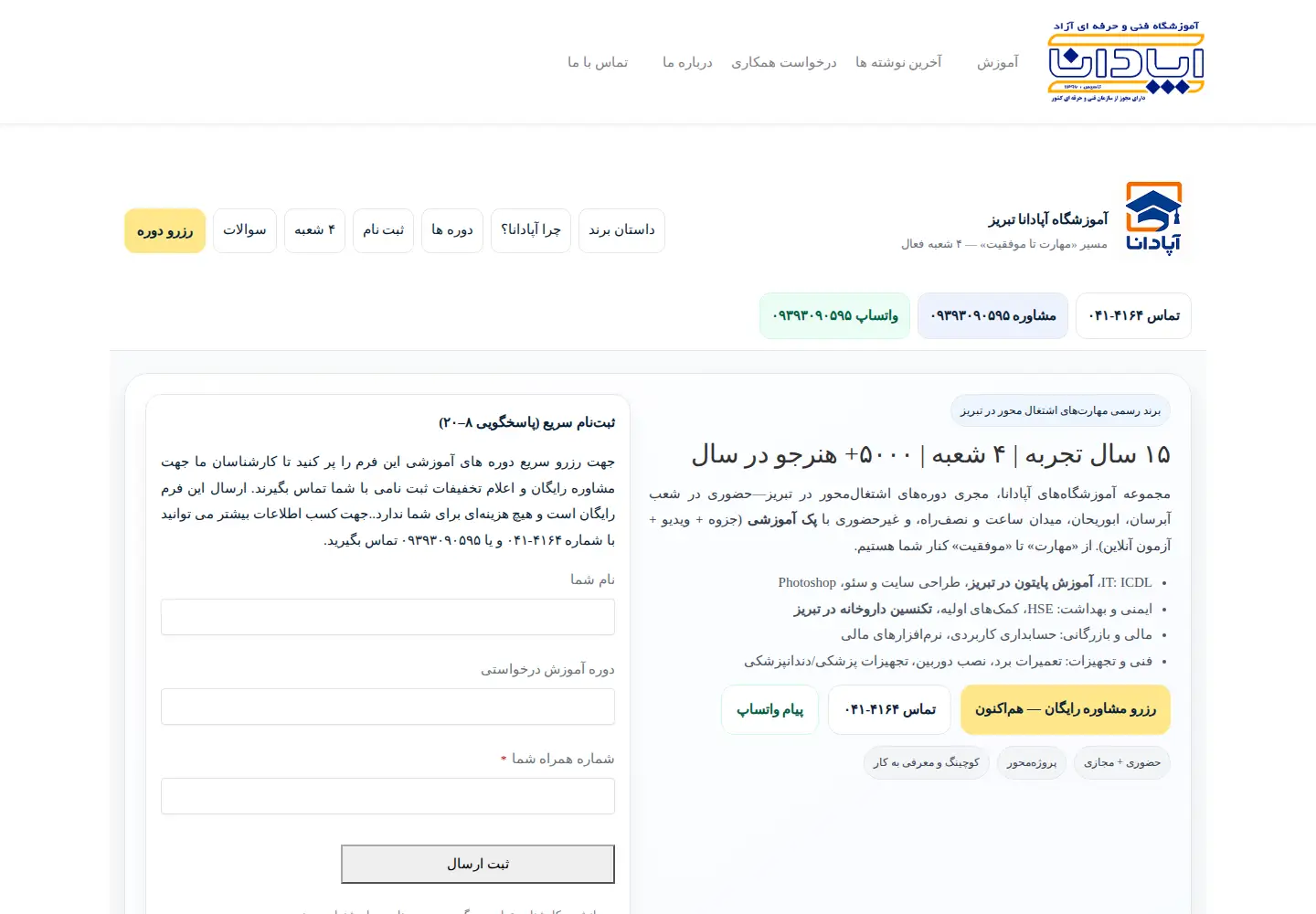
Task: Click the ثبت‌نام سریع (پاسخگویی ۸–۲۰) form title
Action: 526,422
